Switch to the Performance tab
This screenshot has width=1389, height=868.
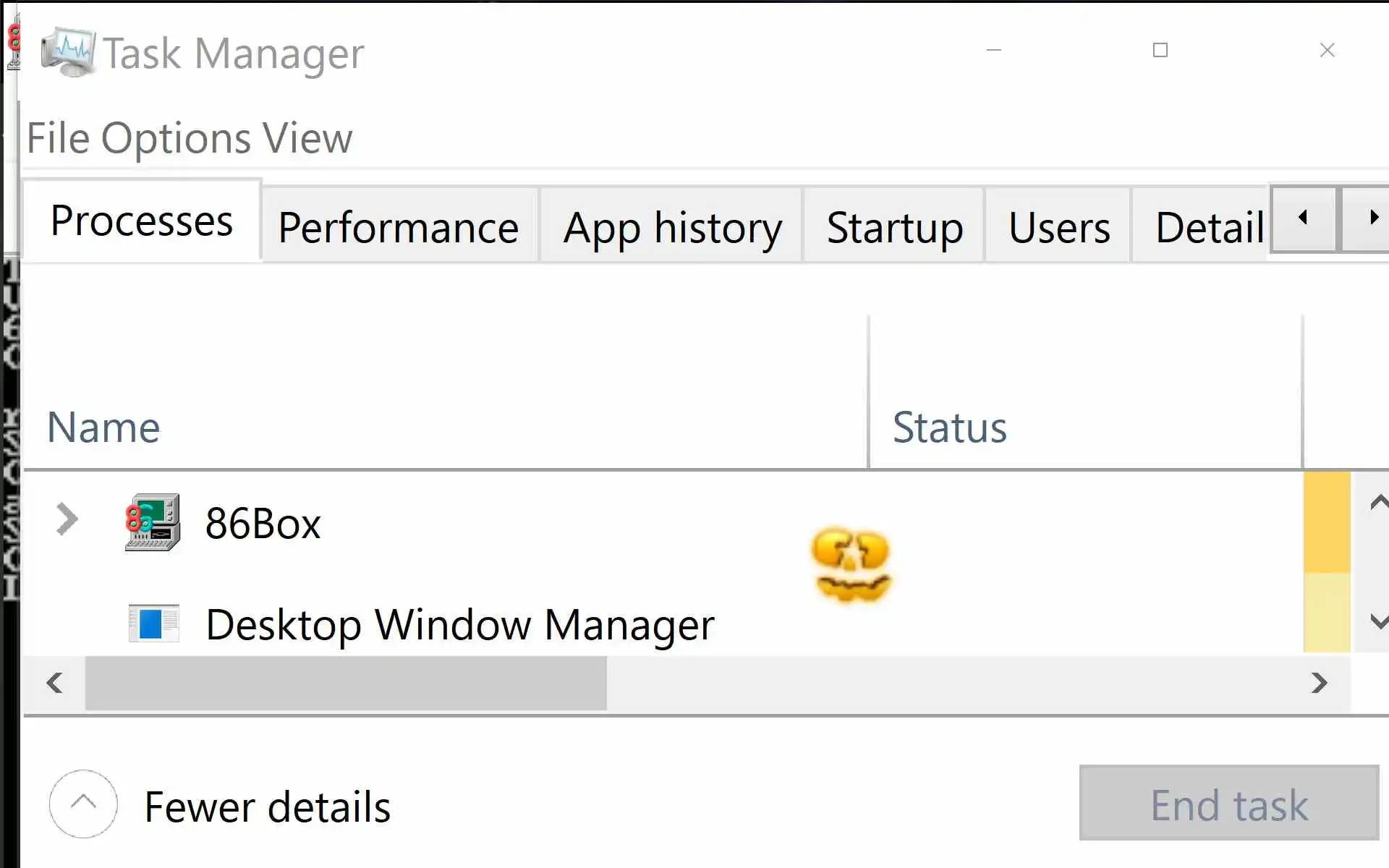pyautogui.click(x=399, y=228)
